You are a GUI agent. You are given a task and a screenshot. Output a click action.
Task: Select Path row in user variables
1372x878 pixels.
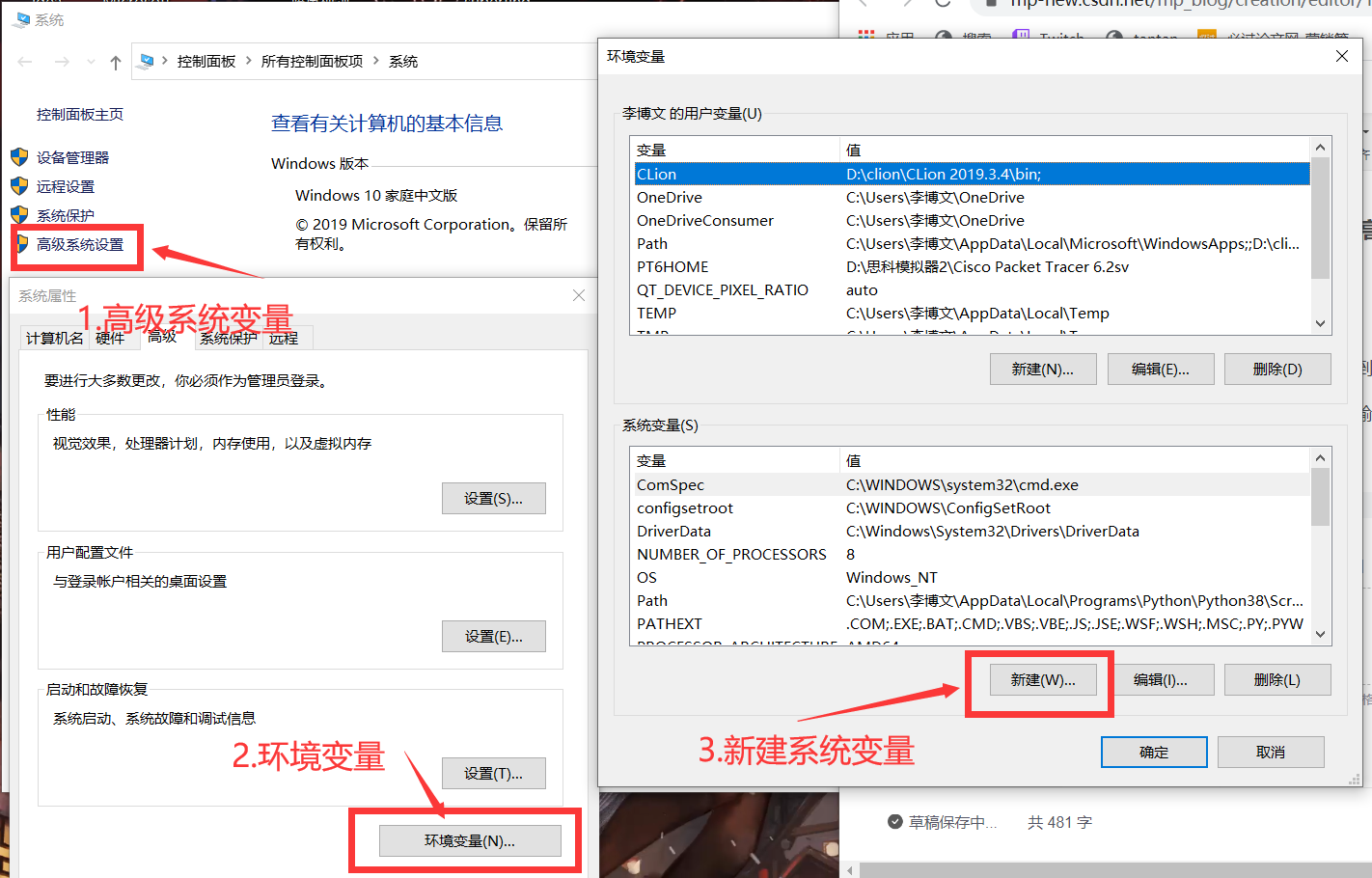click(972, 243)
